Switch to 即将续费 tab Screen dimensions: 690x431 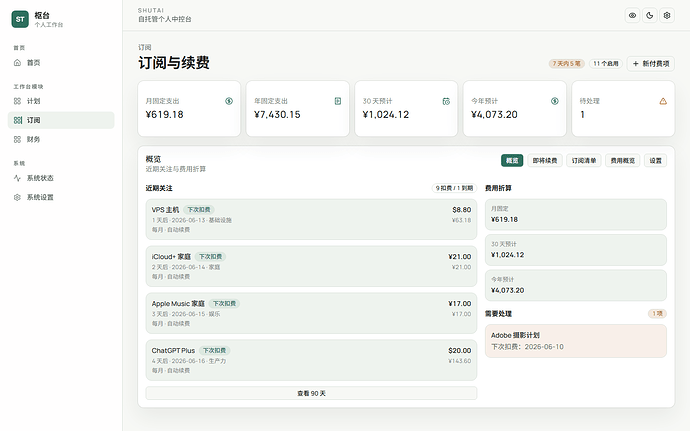click(x=545, y=161)
